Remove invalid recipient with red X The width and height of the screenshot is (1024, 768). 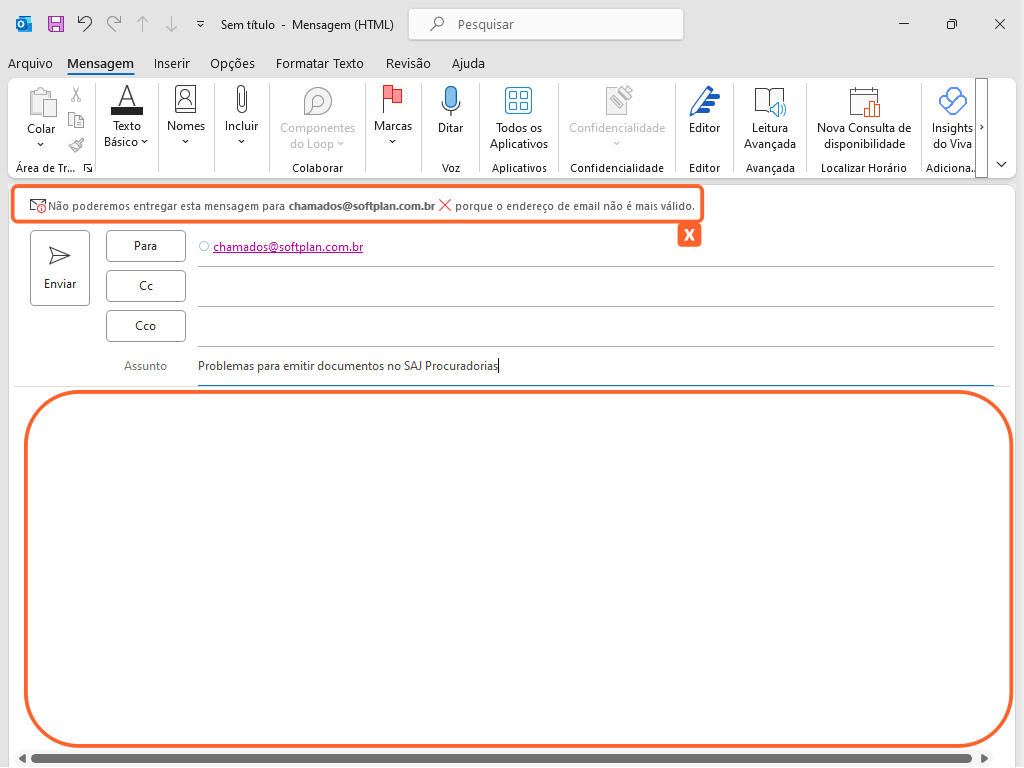(445, 206)
